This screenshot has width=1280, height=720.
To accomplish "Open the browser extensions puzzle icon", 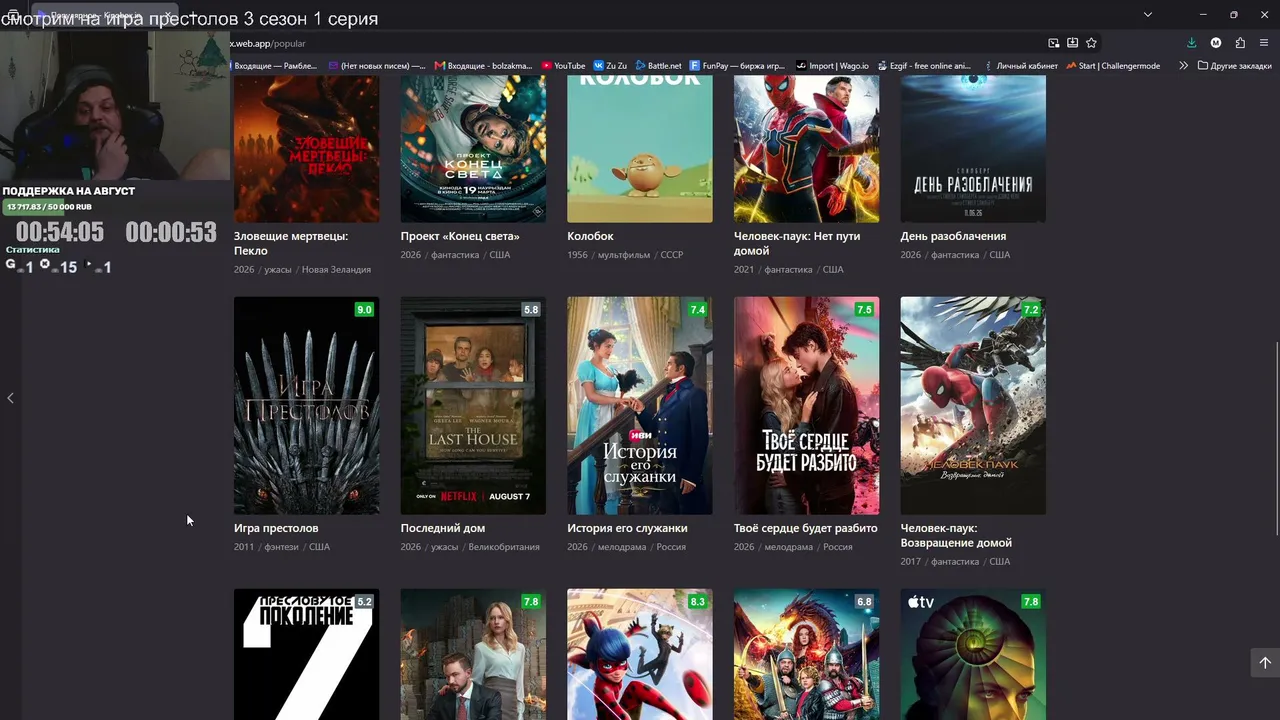I will tap(1240, 43).
